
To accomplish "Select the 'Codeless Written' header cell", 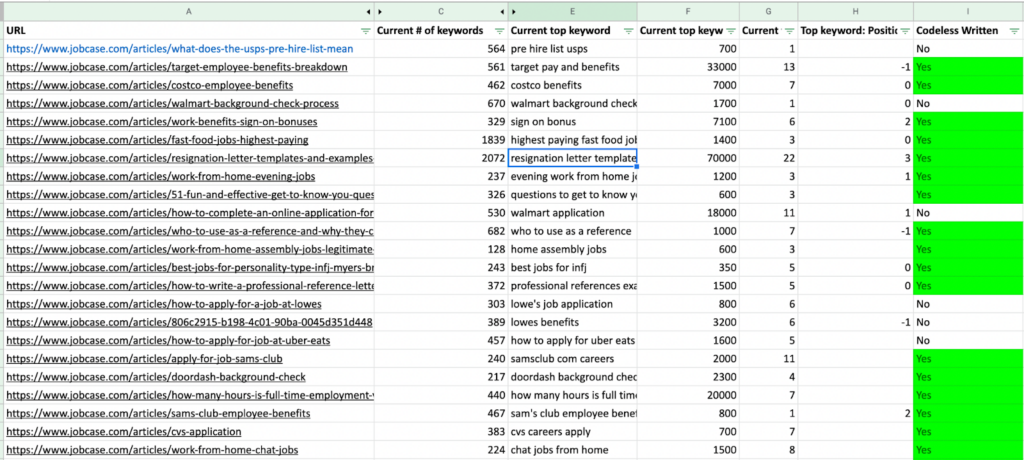I will tap(968, 31).
